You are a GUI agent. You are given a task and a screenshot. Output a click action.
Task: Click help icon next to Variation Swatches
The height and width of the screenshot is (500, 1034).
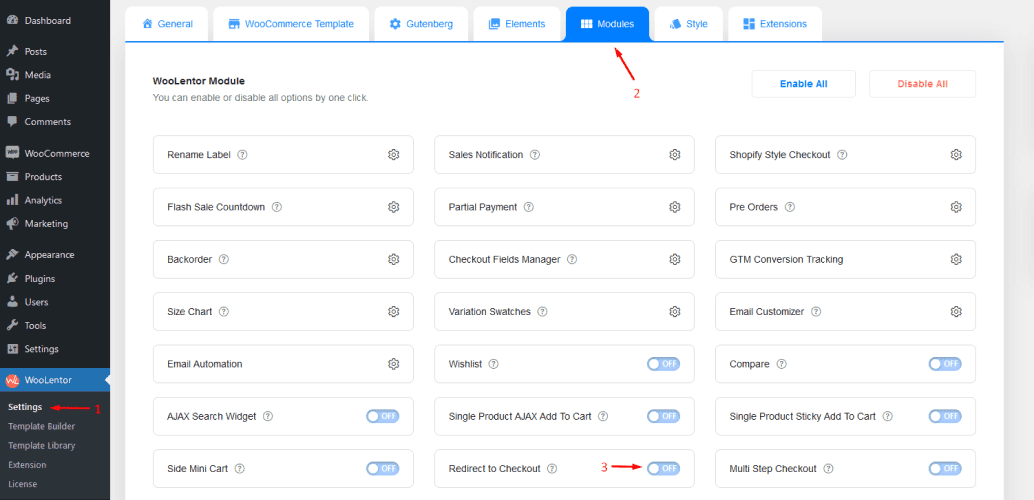click(543, 311)
